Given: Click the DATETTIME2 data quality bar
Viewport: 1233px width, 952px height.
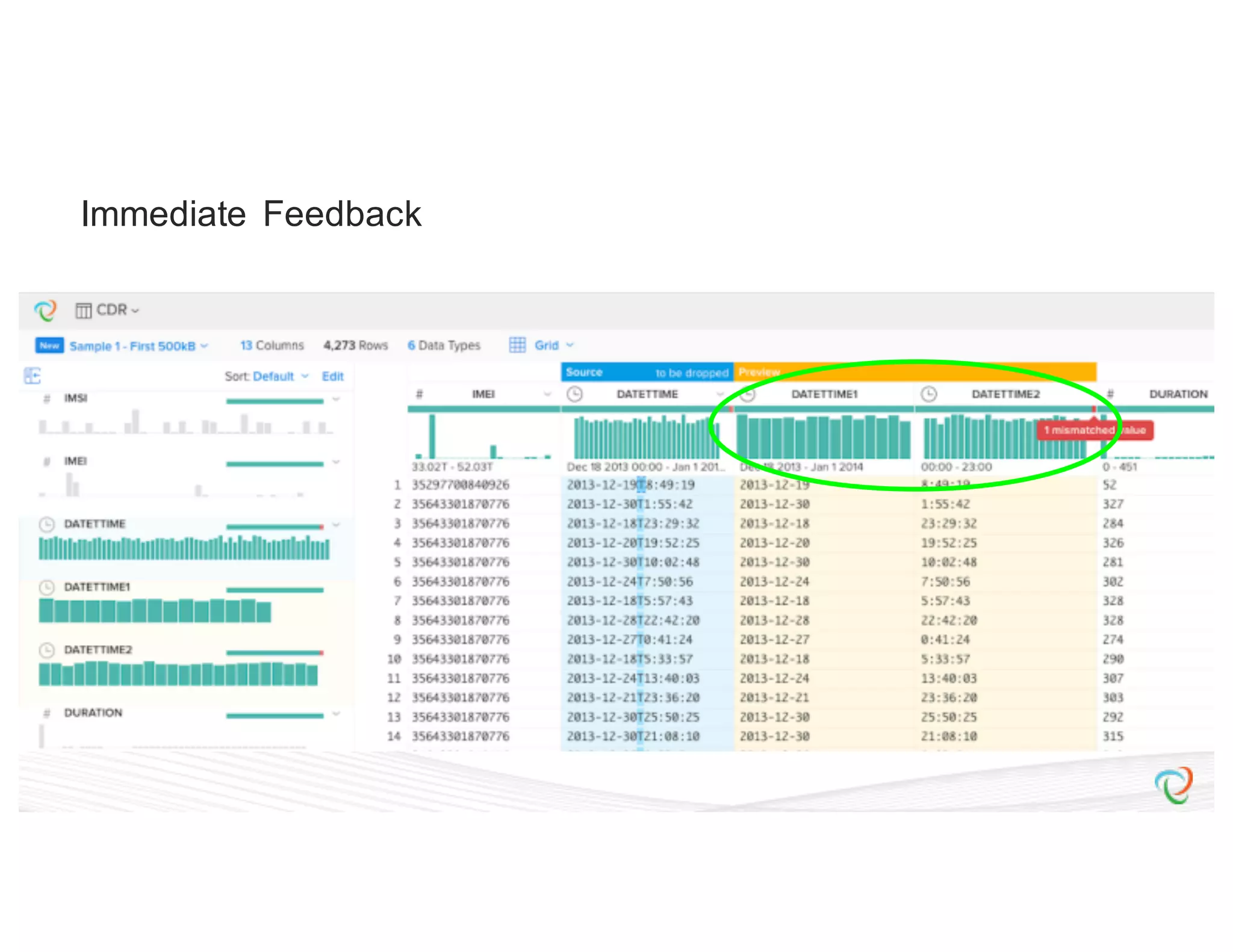Looking at the screenshot, I should 1004,409.
